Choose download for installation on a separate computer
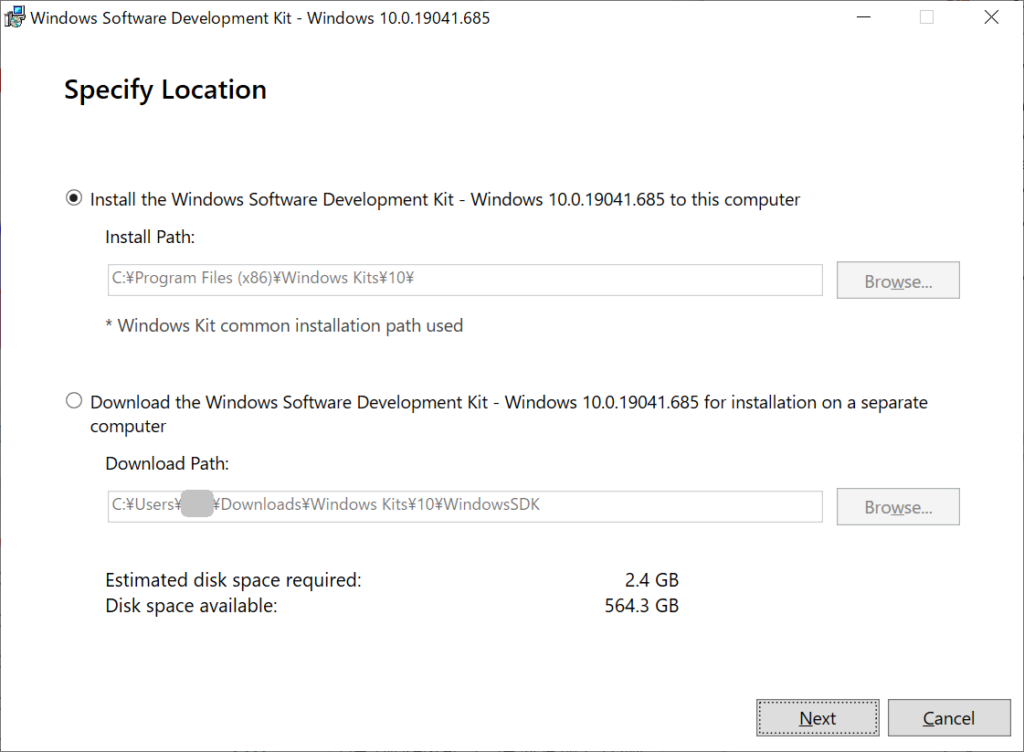Screen dimensions: 1024x752 [74, 399]
